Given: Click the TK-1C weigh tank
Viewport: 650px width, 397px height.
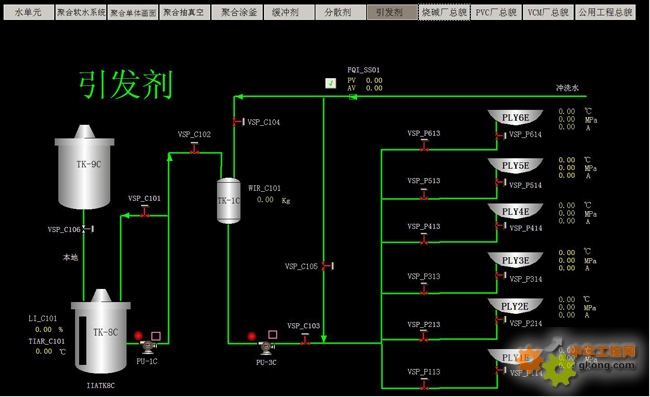Looking at the screenshot, I should point(229,201).
